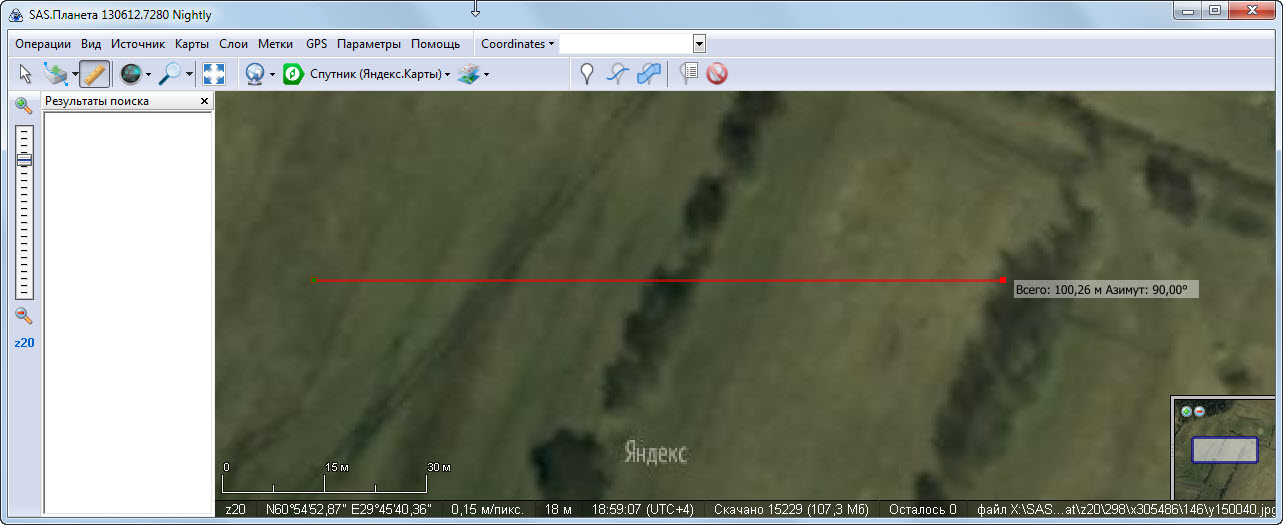Open the coordinates combo box arrow
Viewport: 1283px width, 525px height.
point(699,44)
